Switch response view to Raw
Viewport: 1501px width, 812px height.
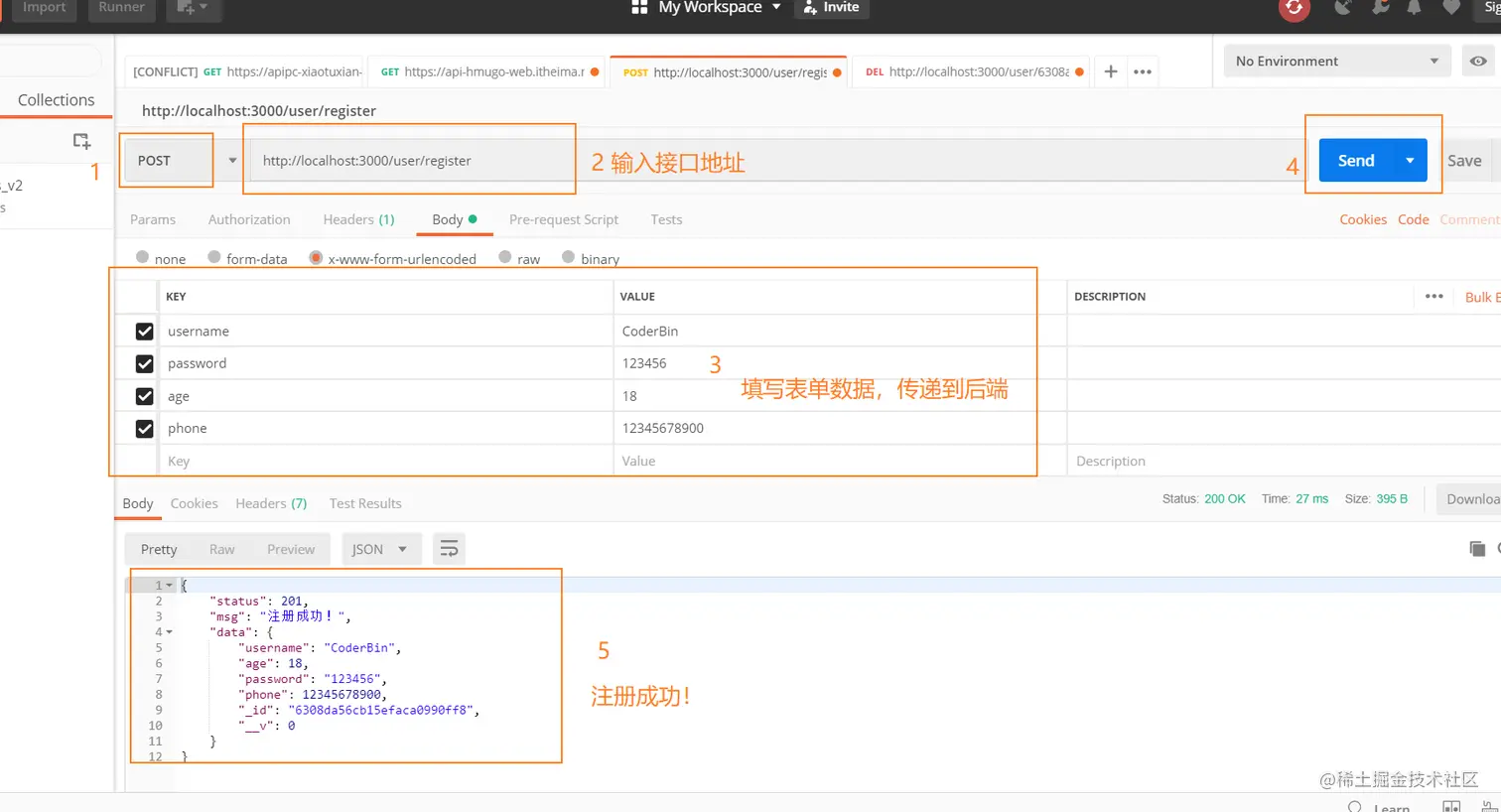pyautogui.click(x=222, y=549)
